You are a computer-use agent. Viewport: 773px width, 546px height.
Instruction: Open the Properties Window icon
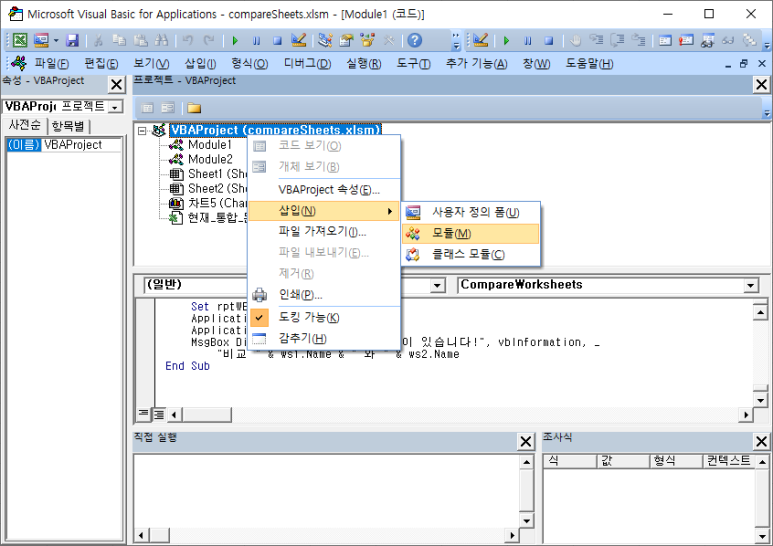coord(346,40)
